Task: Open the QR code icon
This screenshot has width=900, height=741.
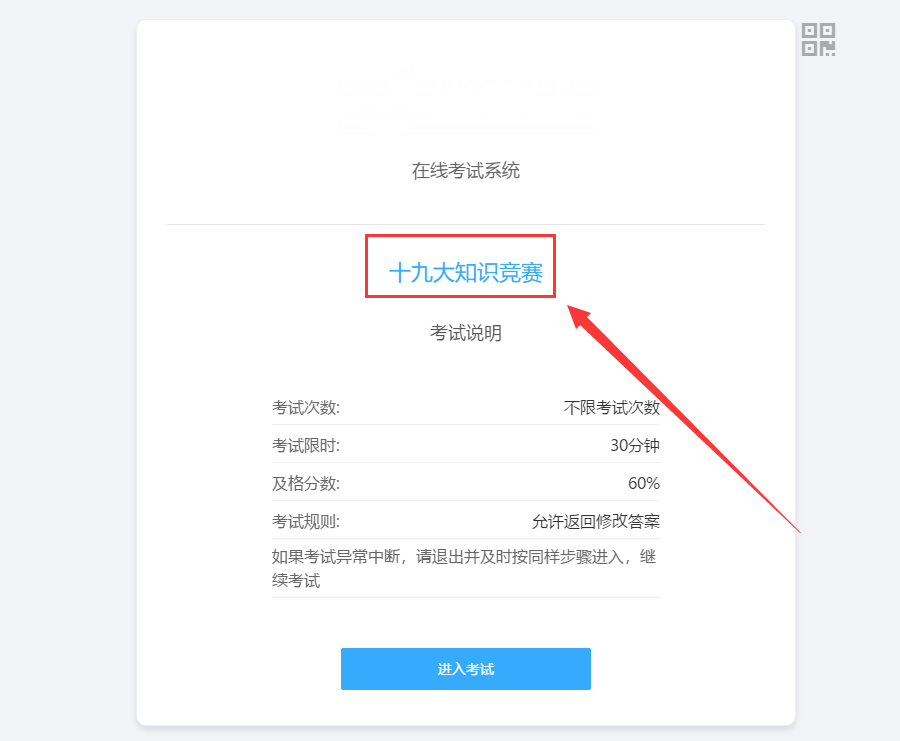Action: click(x=818, y=40)
